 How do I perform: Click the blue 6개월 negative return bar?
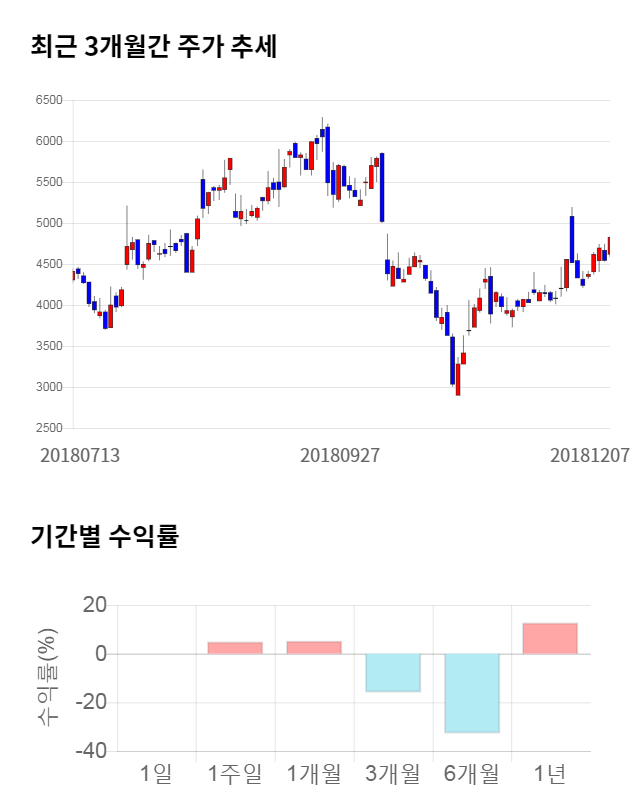tap(471, 693)
